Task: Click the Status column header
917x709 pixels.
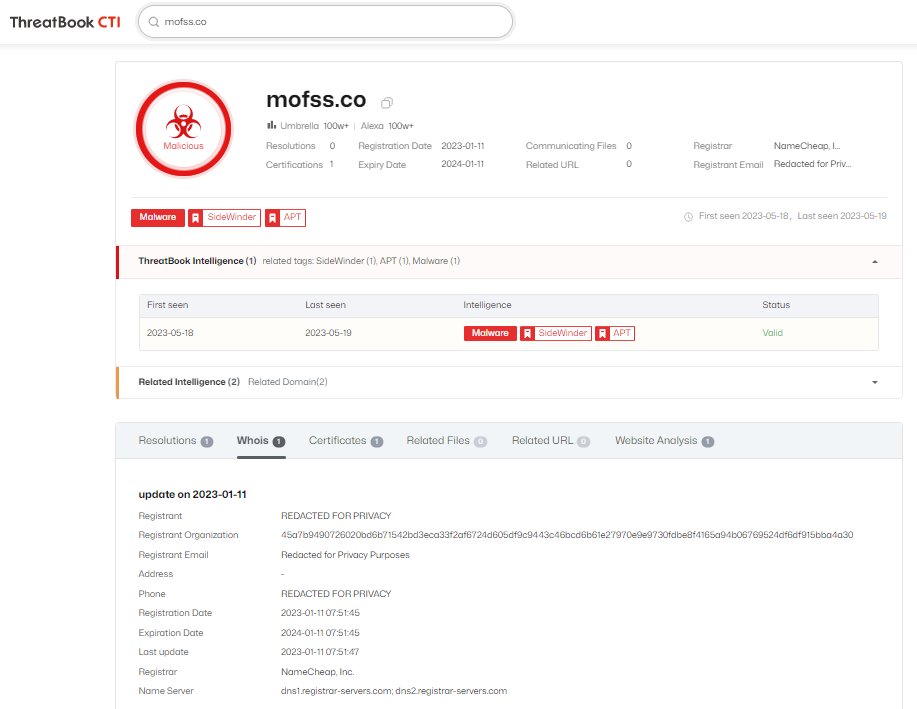Action: [x=776, y=305]
